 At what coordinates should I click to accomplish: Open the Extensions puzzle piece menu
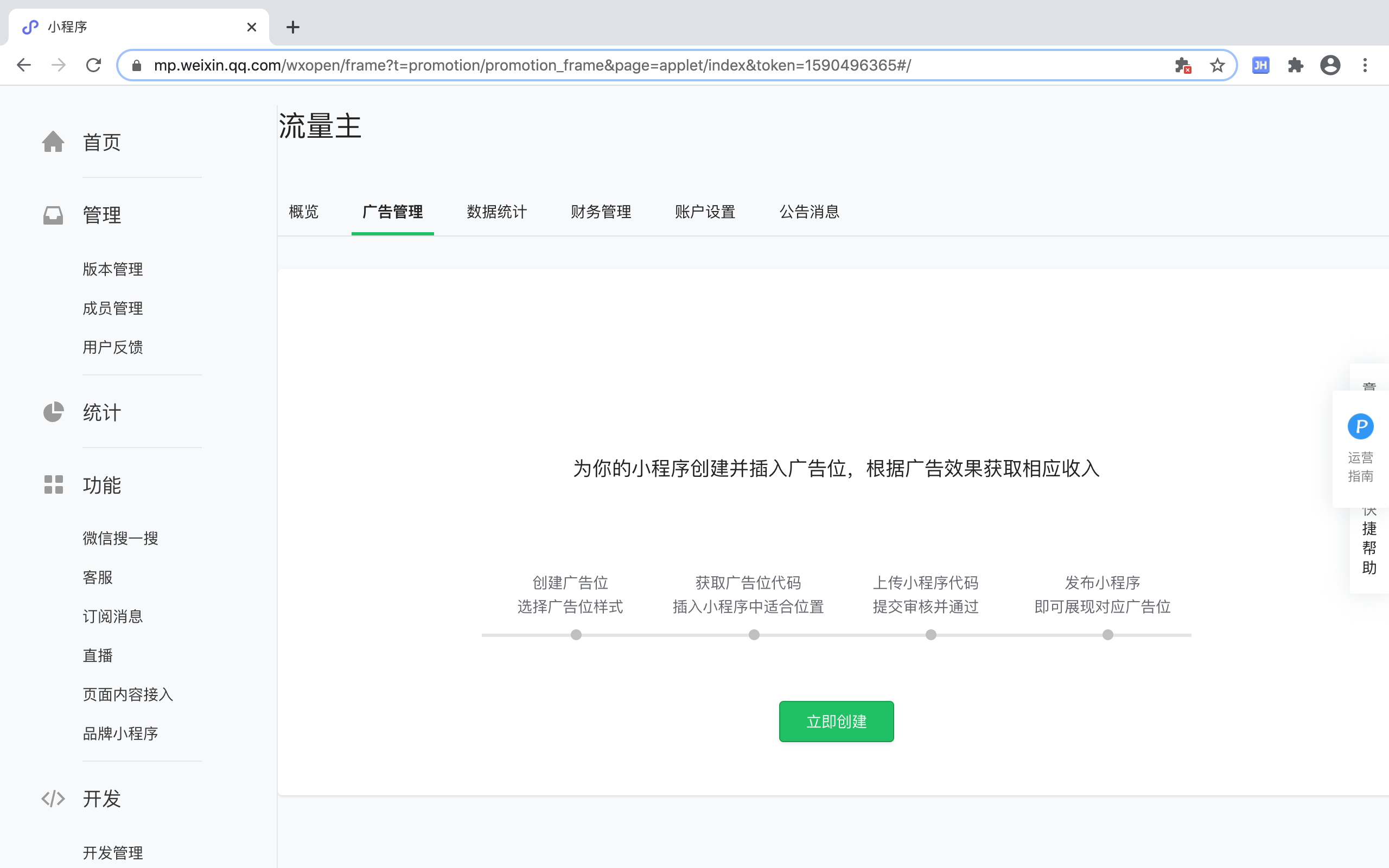pos(1295,66)
